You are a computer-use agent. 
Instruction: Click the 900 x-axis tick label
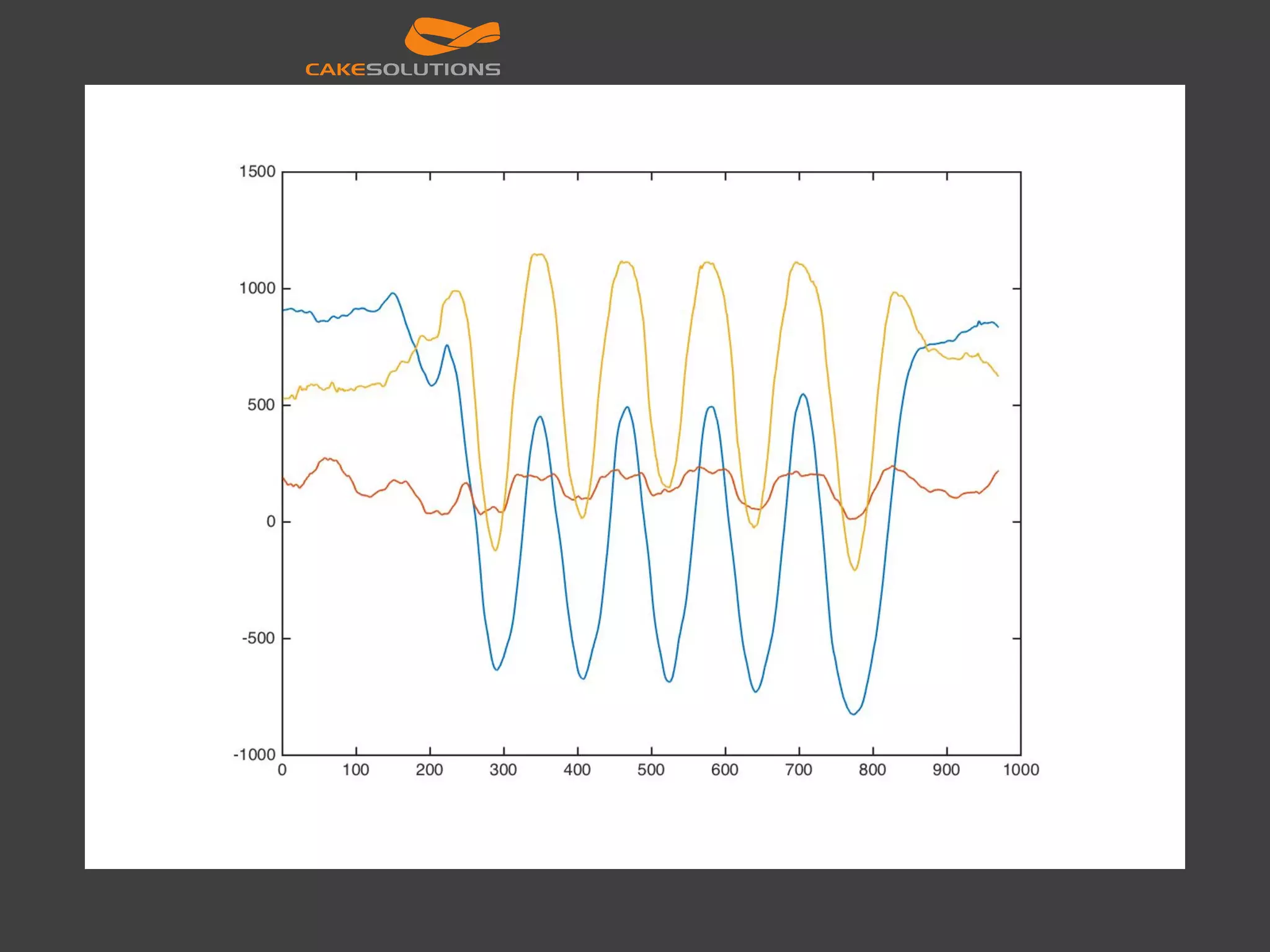946,770
